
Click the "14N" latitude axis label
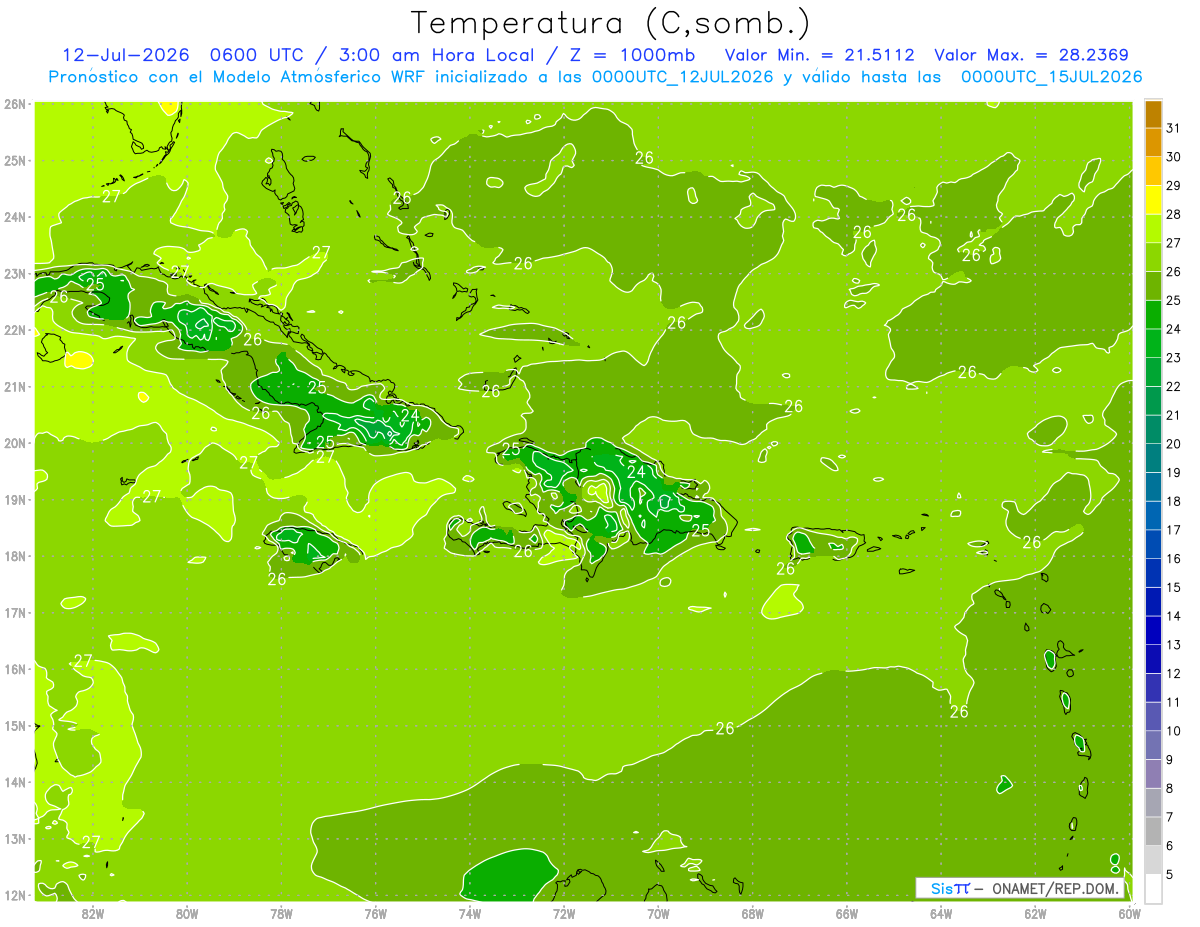click(x=15, y=782)
